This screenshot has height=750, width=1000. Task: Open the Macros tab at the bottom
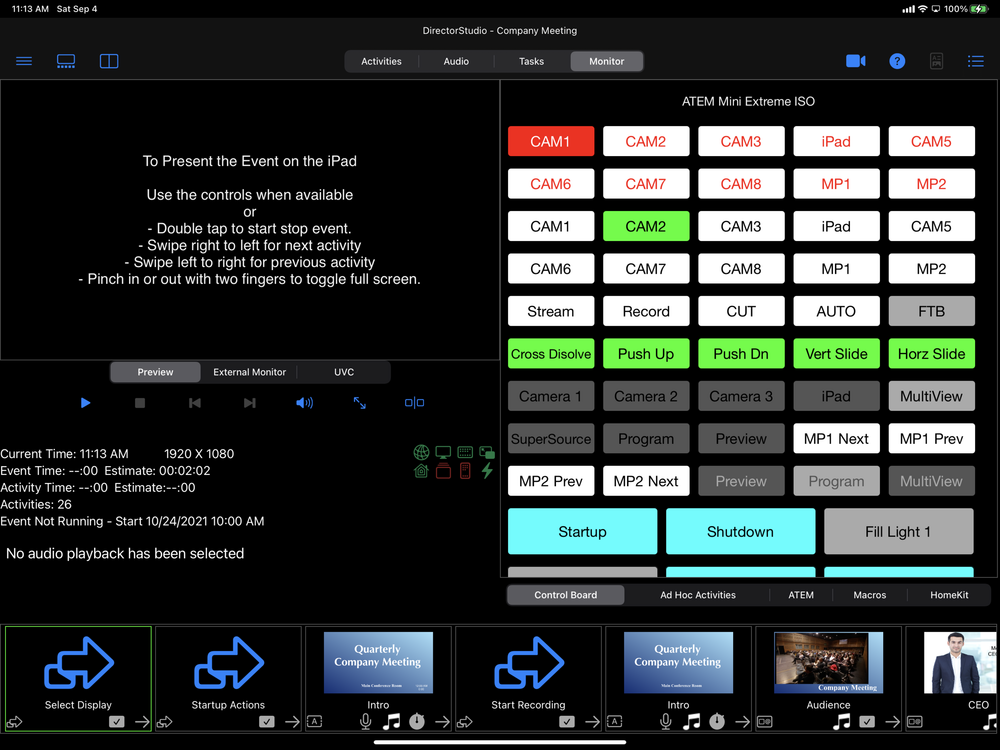869,594
